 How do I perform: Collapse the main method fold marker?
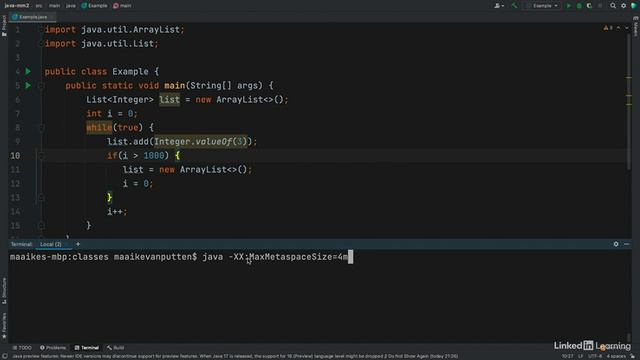[41, 86]
